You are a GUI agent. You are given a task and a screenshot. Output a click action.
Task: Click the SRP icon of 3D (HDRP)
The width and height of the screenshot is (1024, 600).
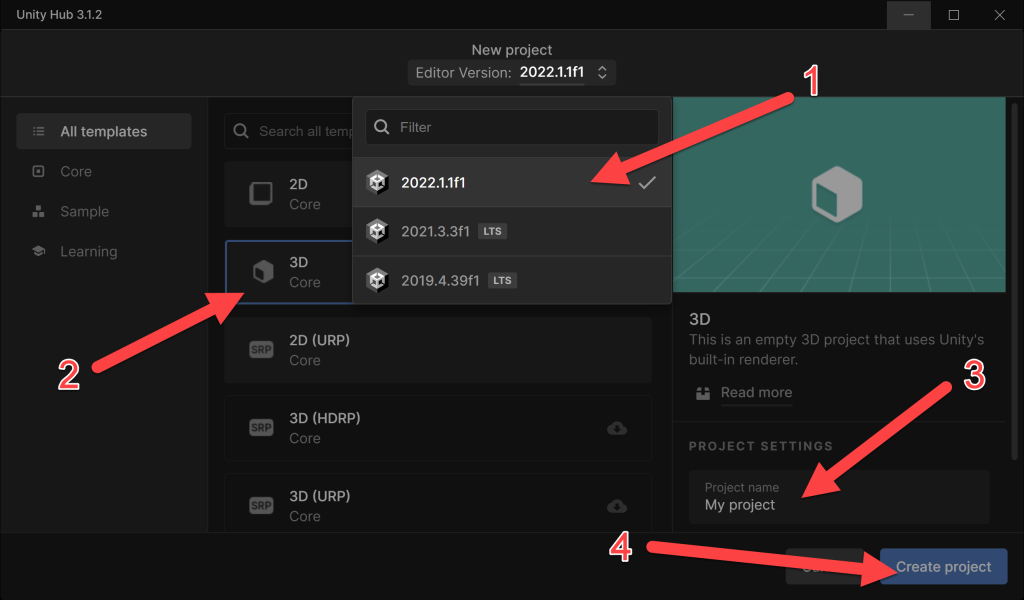(261, 428)
